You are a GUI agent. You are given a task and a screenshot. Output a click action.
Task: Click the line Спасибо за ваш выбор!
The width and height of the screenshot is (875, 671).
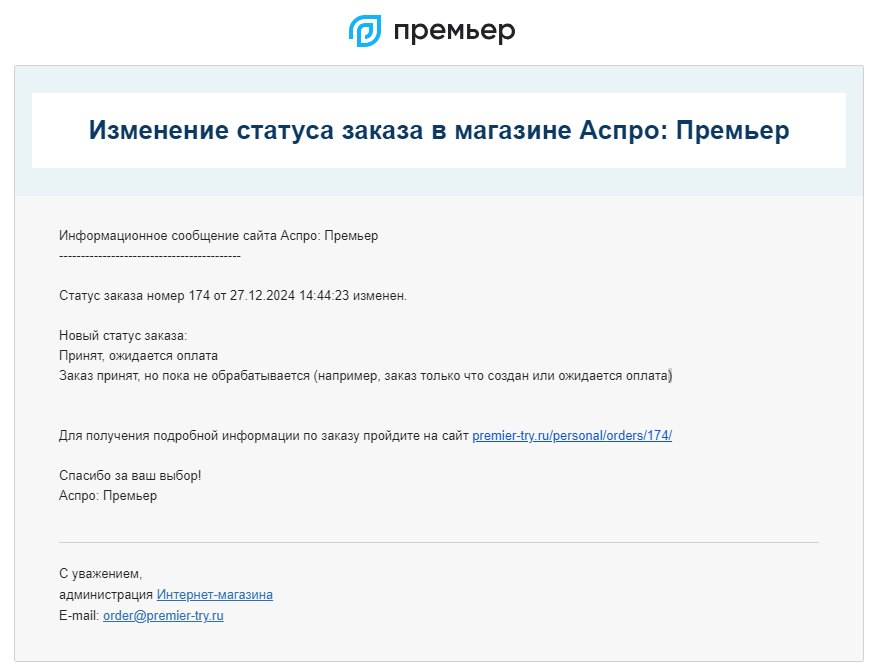click(x=130, y=476)
